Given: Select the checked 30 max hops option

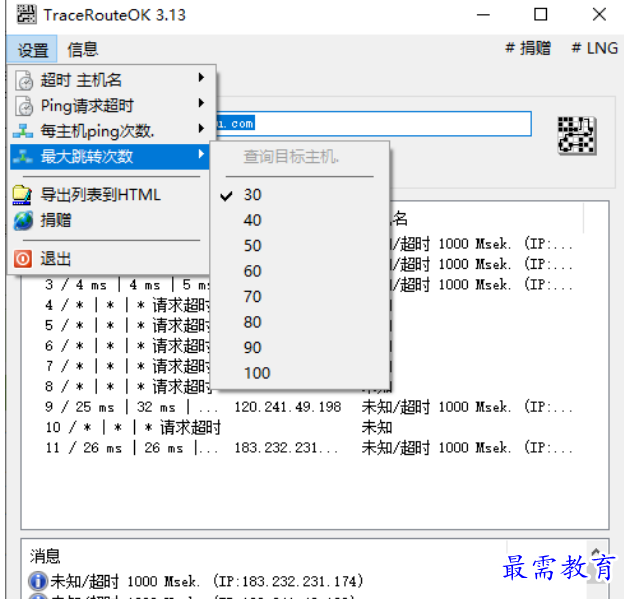Looking at the screenshot, I should pyautogui.click(x=299, y=195).
